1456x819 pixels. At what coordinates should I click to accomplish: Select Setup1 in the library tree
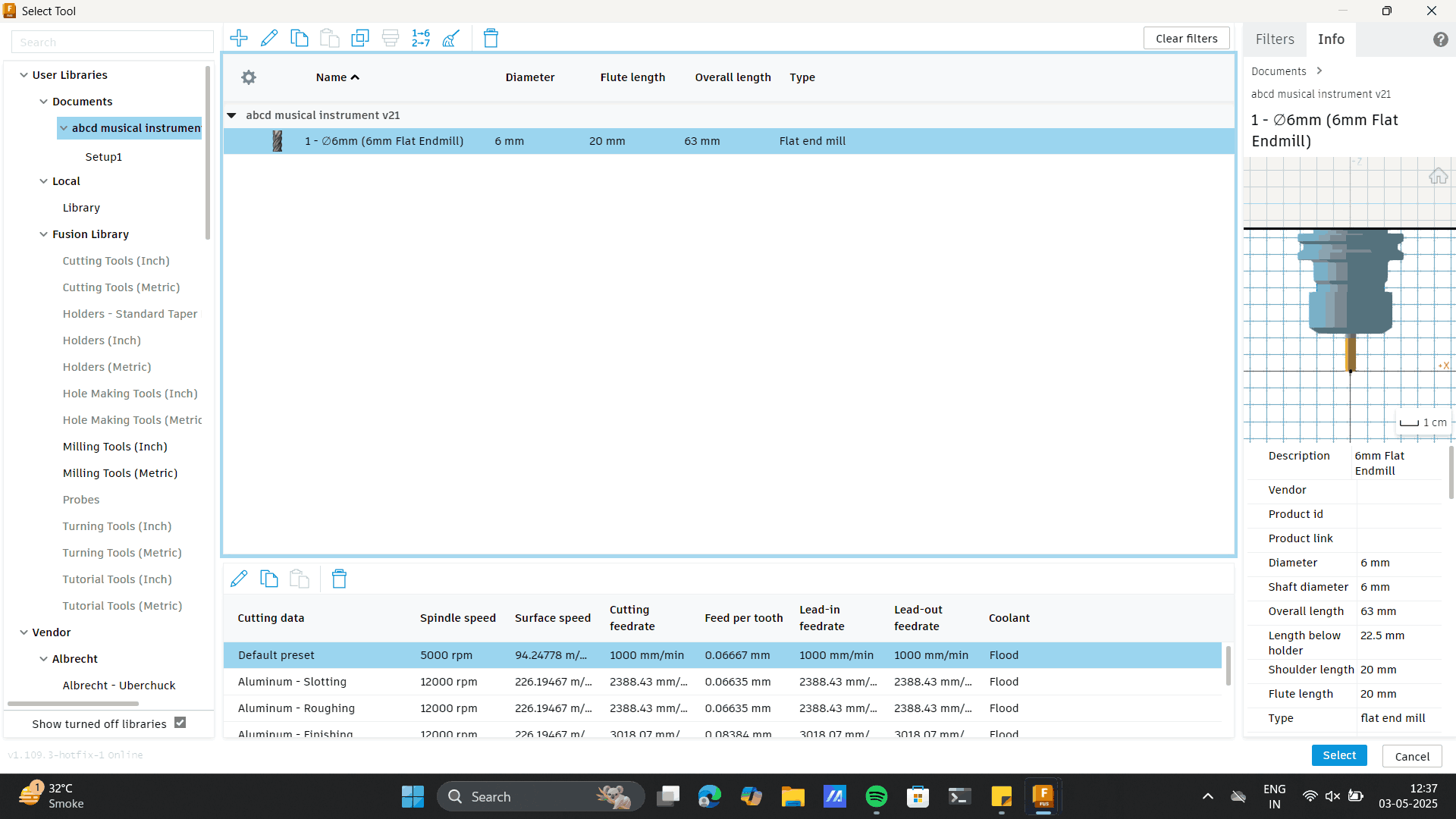pos(103,157)
